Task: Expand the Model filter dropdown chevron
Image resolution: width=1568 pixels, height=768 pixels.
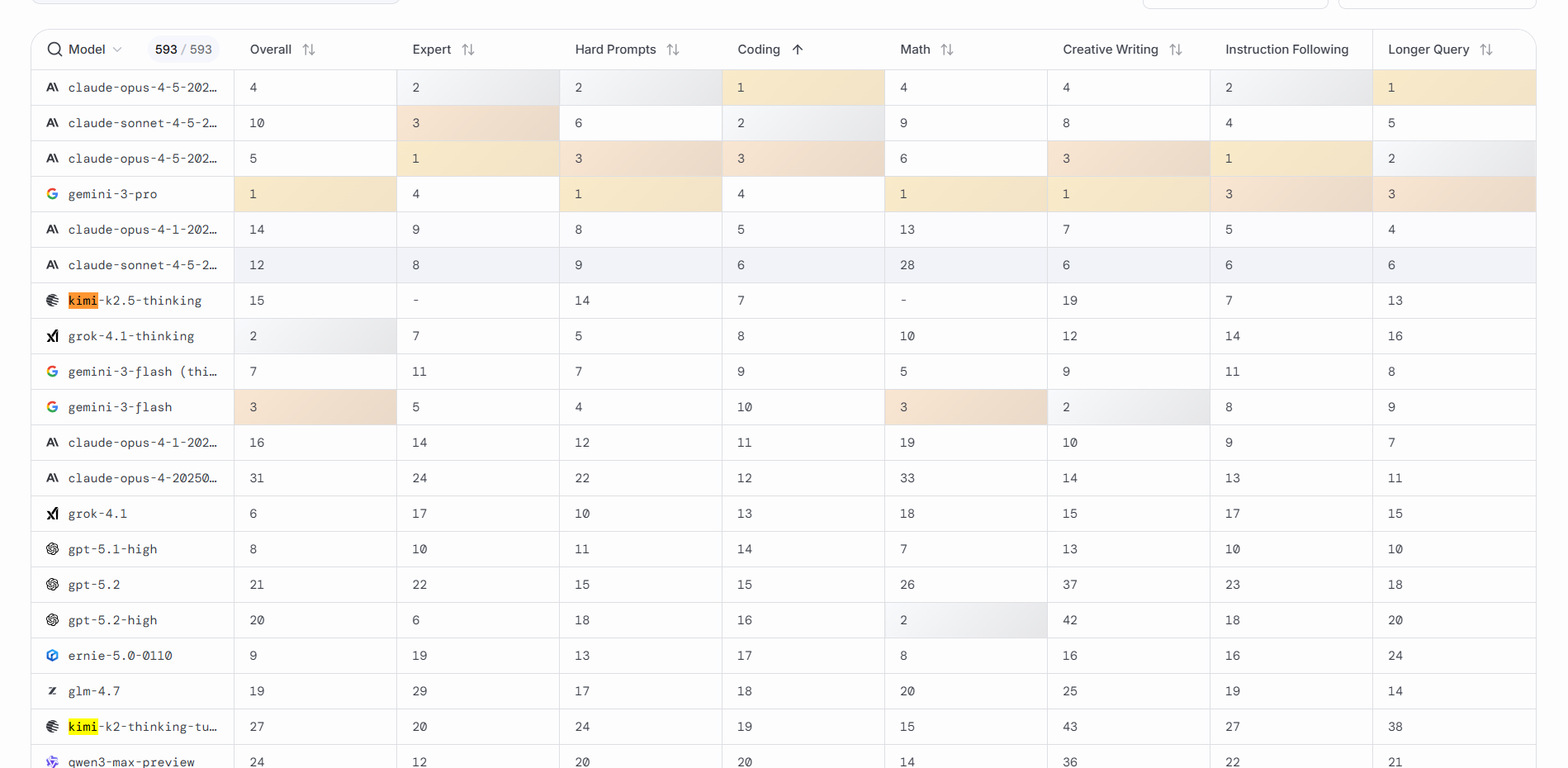Action: (117, 50)
